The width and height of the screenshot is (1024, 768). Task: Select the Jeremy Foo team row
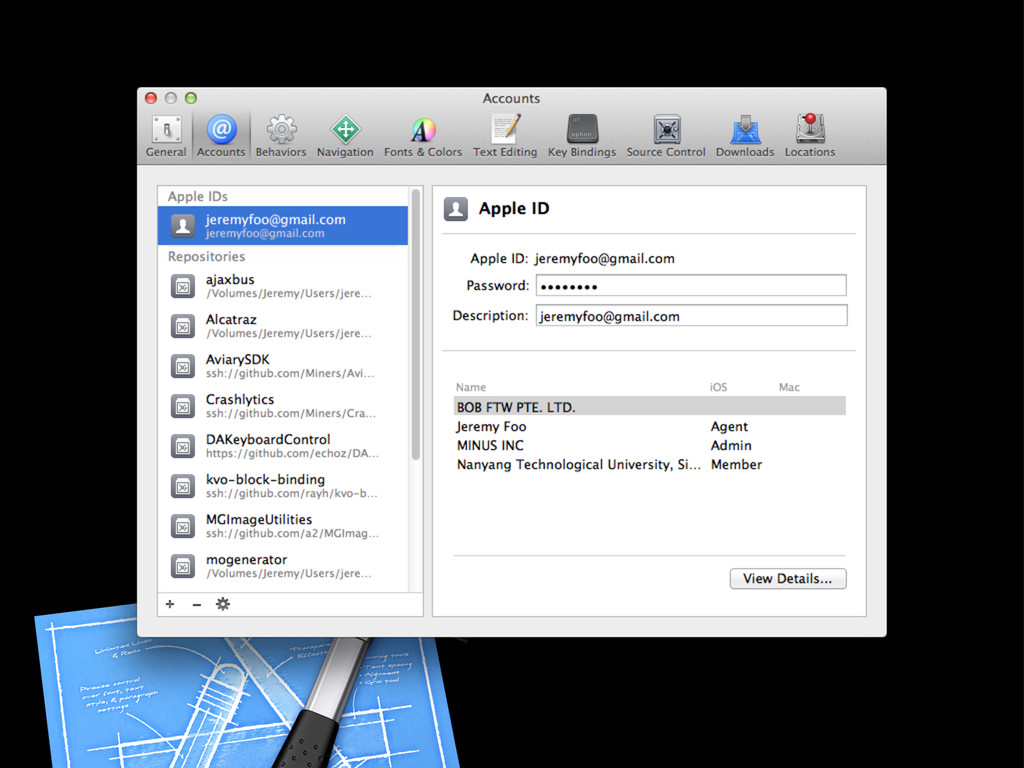point(649,426)
